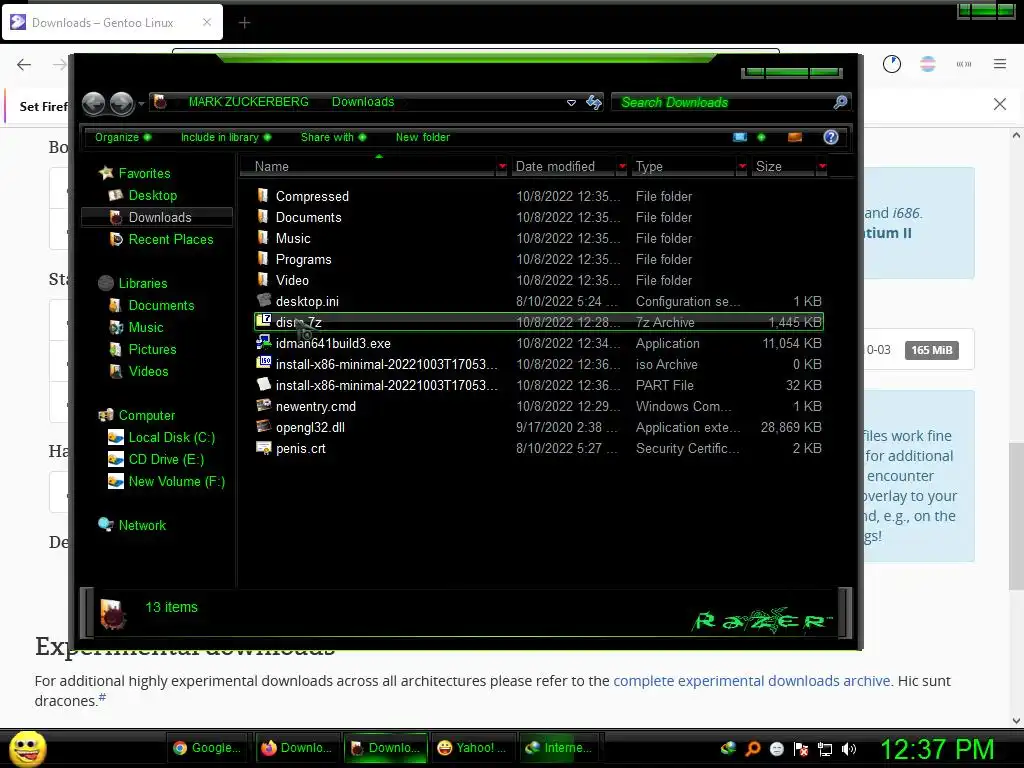The width and height of the screenshot is (1024, 768).
Task: Open Local Disk (C:) in navigation pane
Action: (x=171, y=438)
